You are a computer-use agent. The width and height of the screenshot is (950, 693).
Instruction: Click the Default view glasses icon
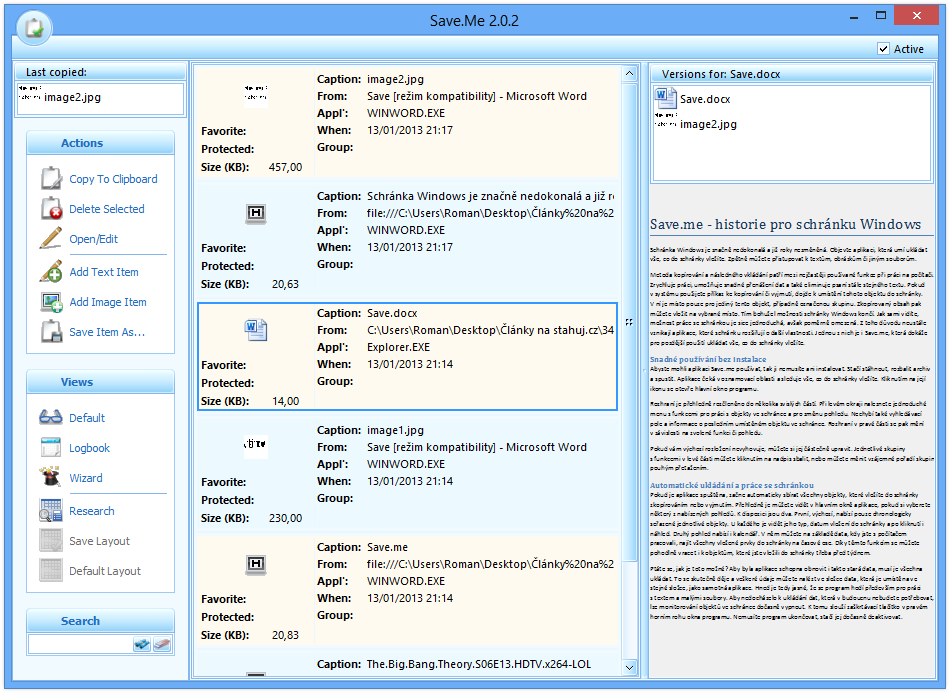click(x=51, y=417)
